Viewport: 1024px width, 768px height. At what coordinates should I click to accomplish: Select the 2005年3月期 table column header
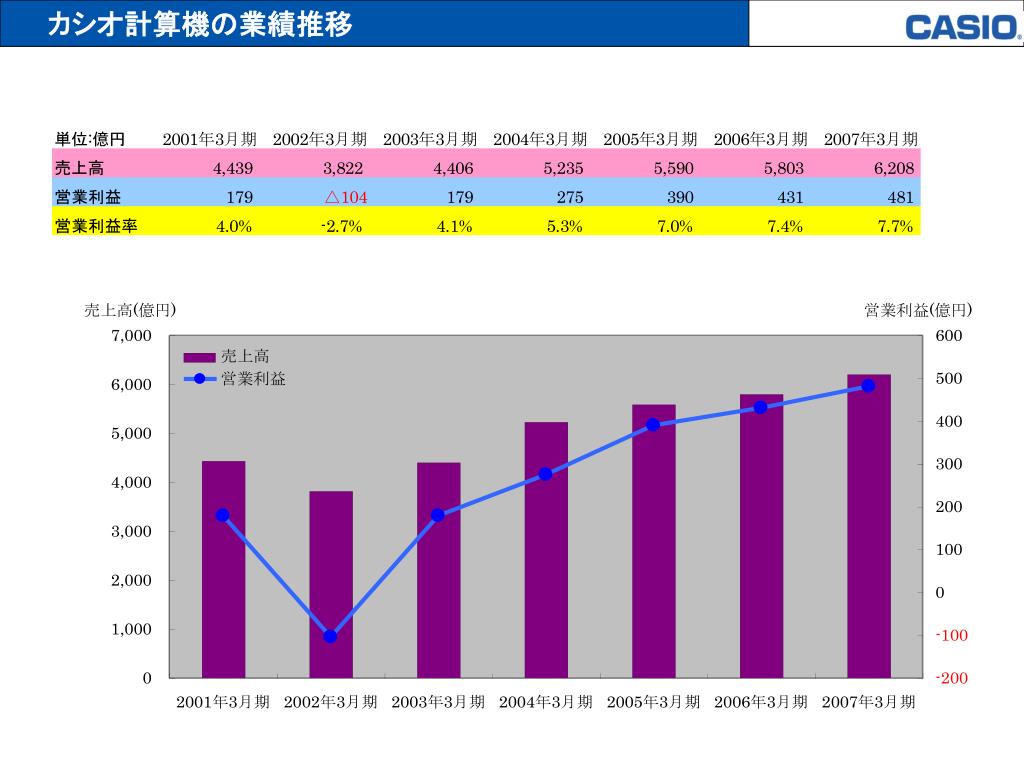pyautogui.click(x=650, y=139)
